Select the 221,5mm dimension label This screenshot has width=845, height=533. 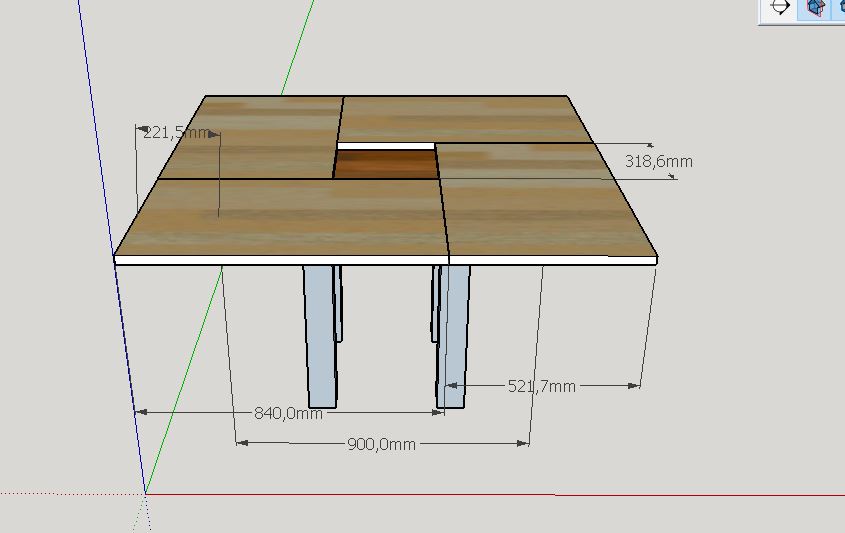176,132
